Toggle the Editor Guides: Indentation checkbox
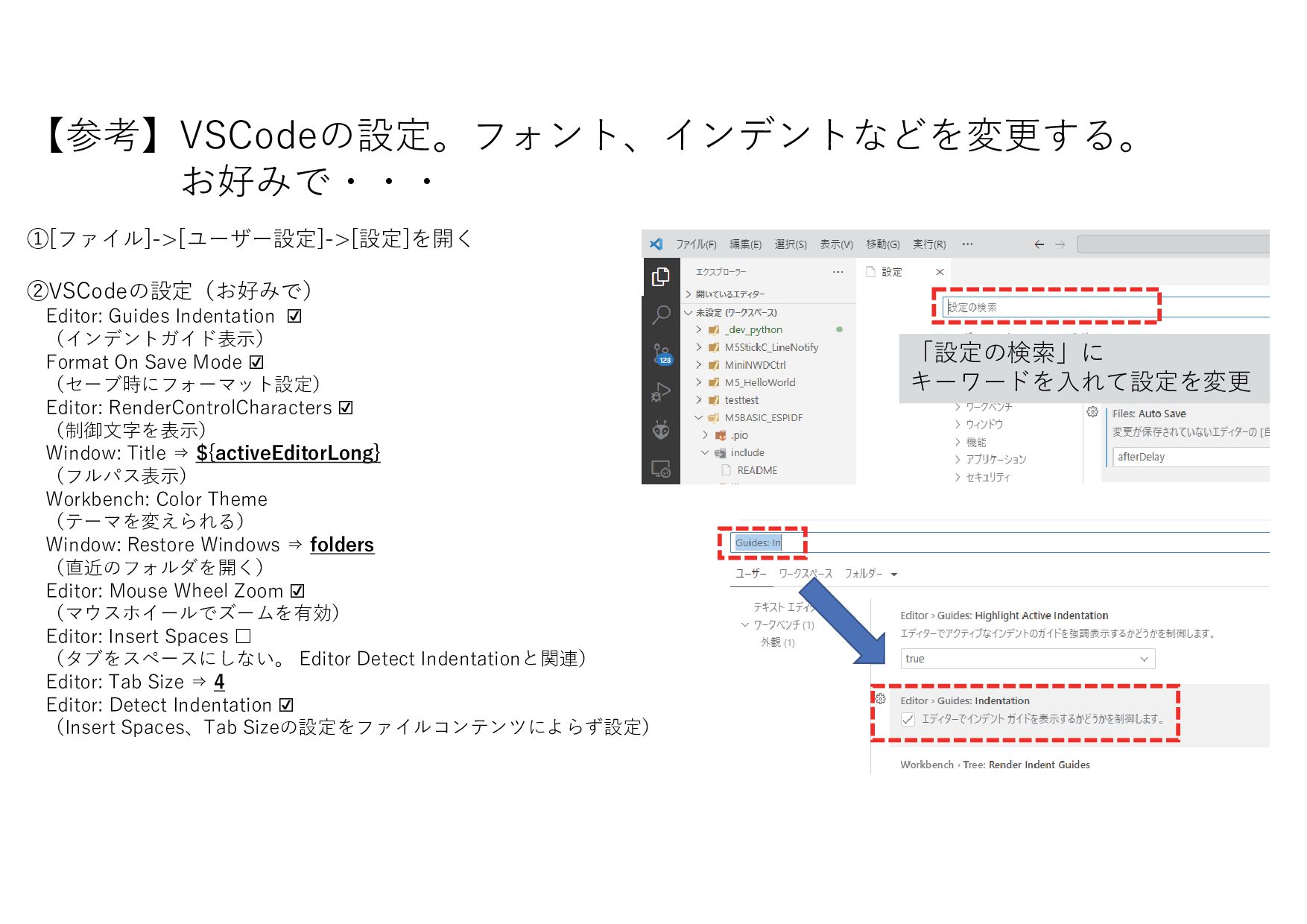 point(908,719)
